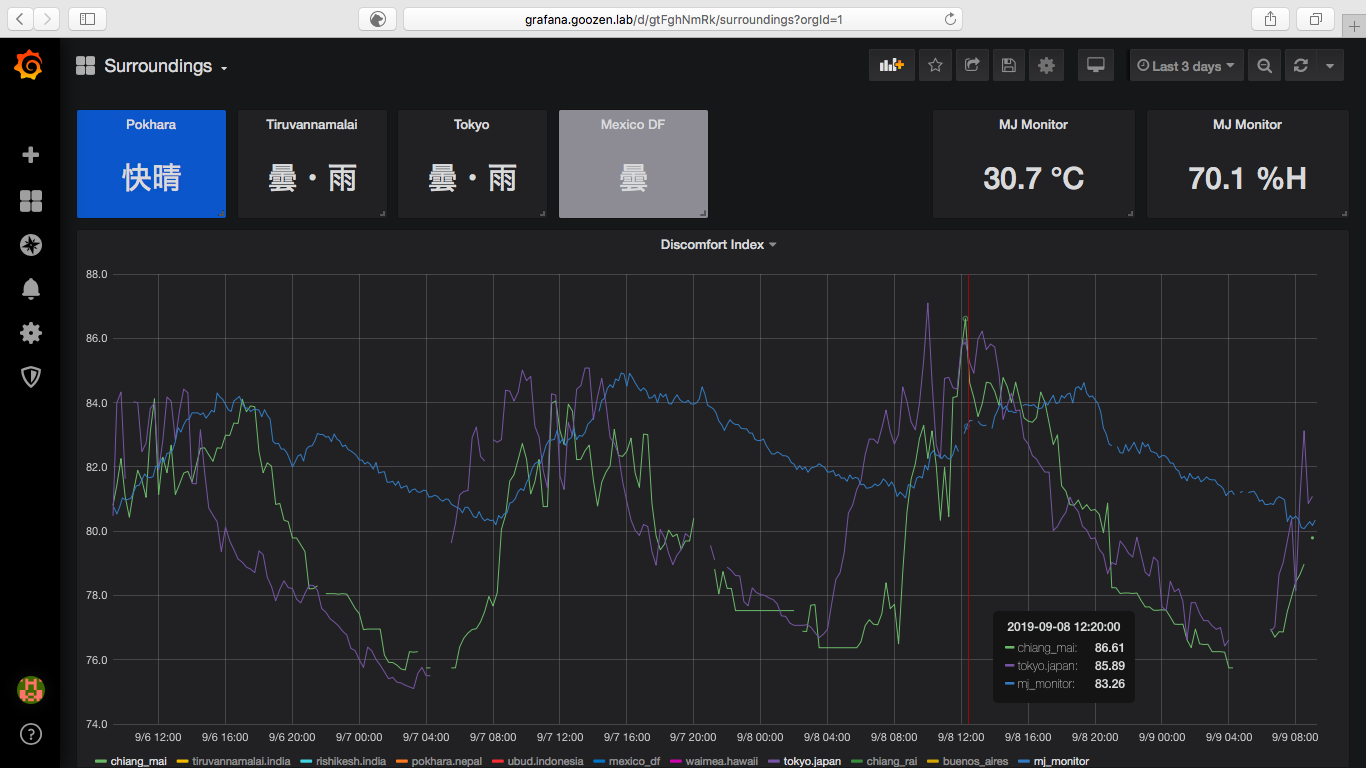
Task: Save the dashboard
Action: [x=1009, y=66]
